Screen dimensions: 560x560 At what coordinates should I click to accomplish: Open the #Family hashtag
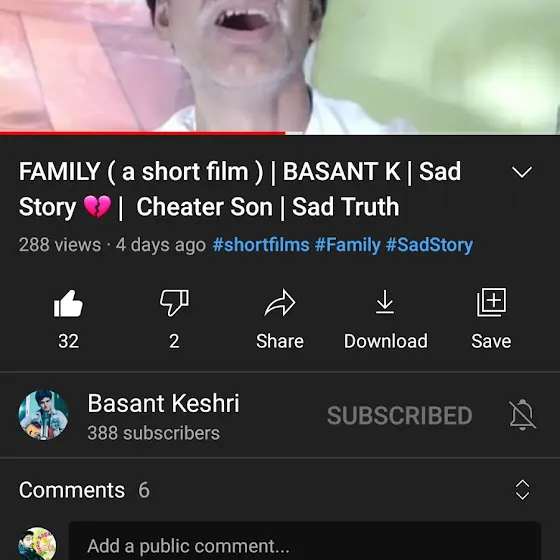coord(348,245)
